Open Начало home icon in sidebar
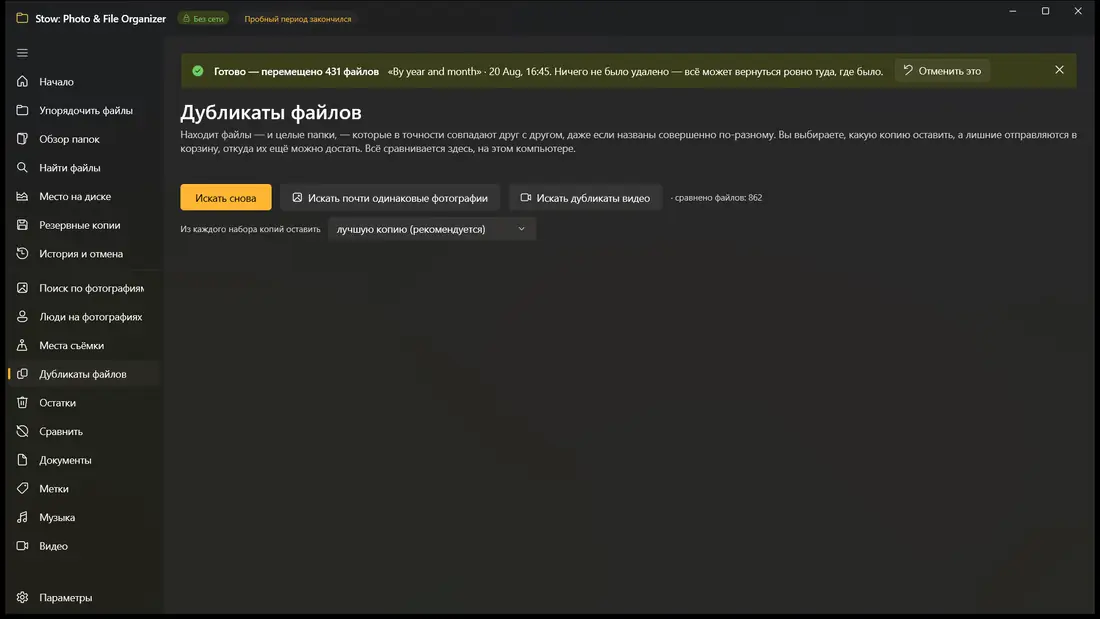The width and height of the screenshot is (1100, 619). click(x=22, y=81)
